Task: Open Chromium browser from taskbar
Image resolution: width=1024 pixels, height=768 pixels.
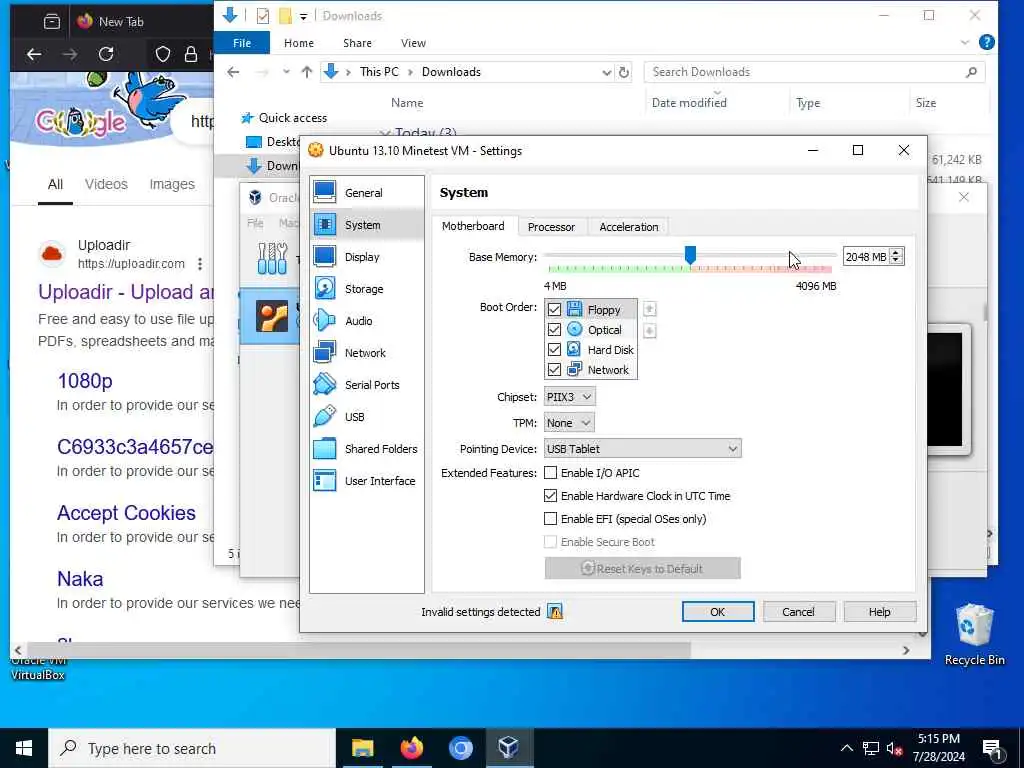Action: pos(460,748)
